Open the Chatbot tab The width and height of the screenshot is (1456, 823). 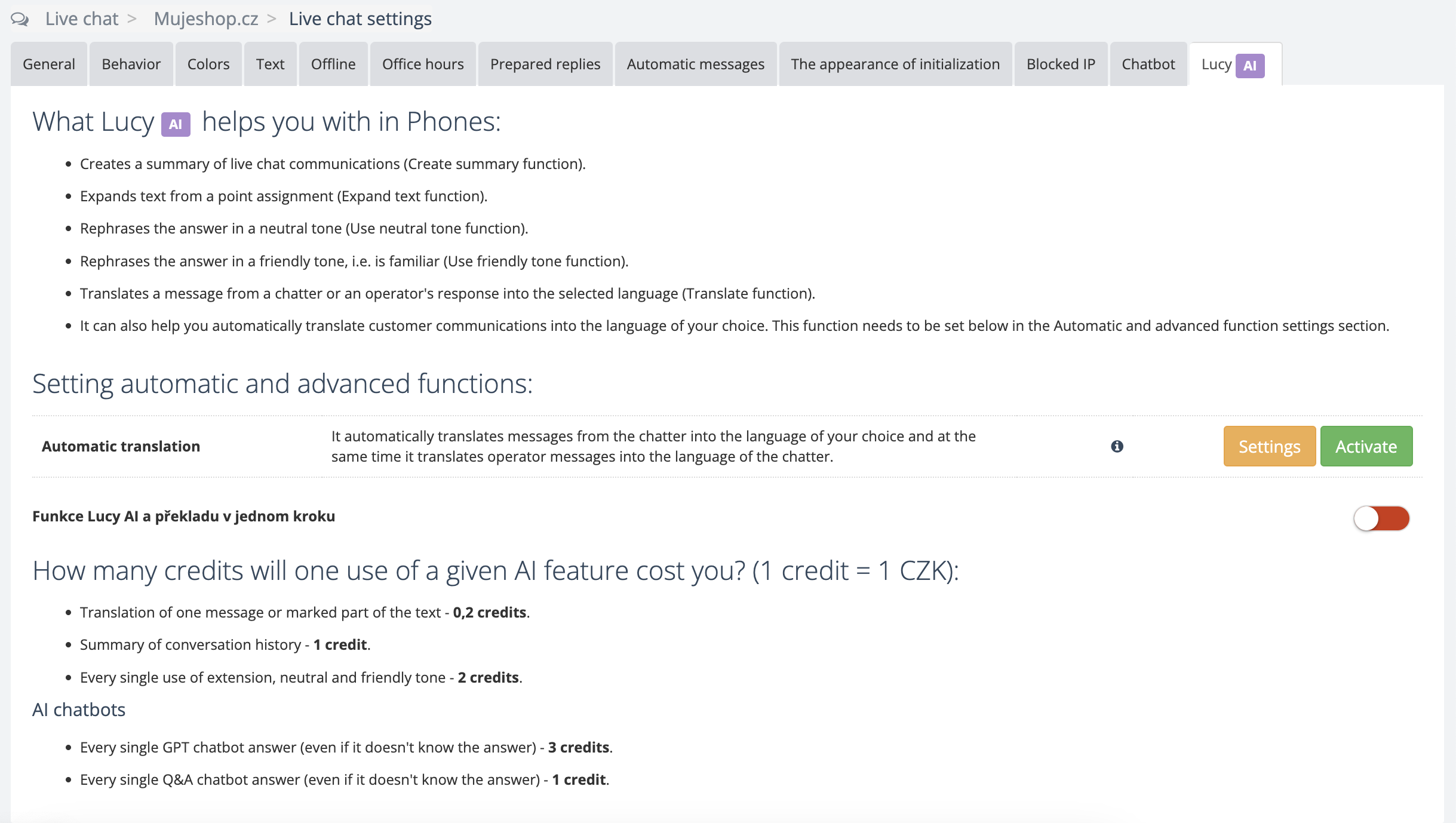click(1148, 65)
